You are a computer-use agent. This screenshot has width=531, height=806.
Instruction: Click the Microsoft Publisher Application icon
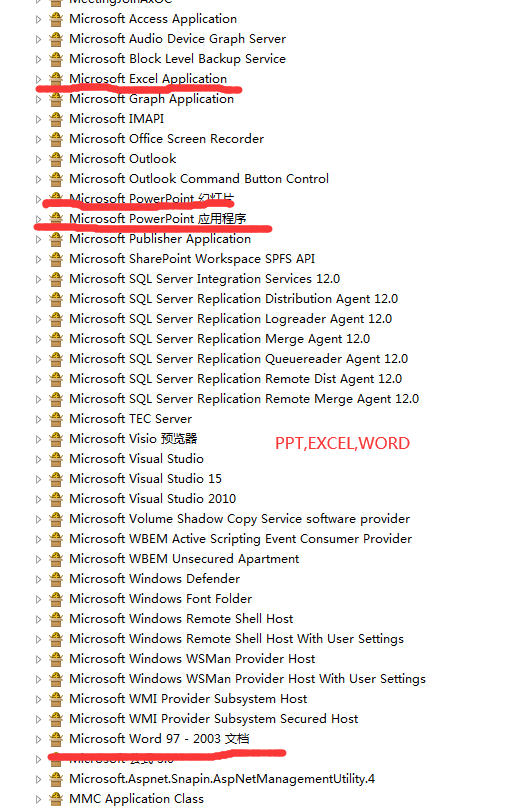click(56, 239)
